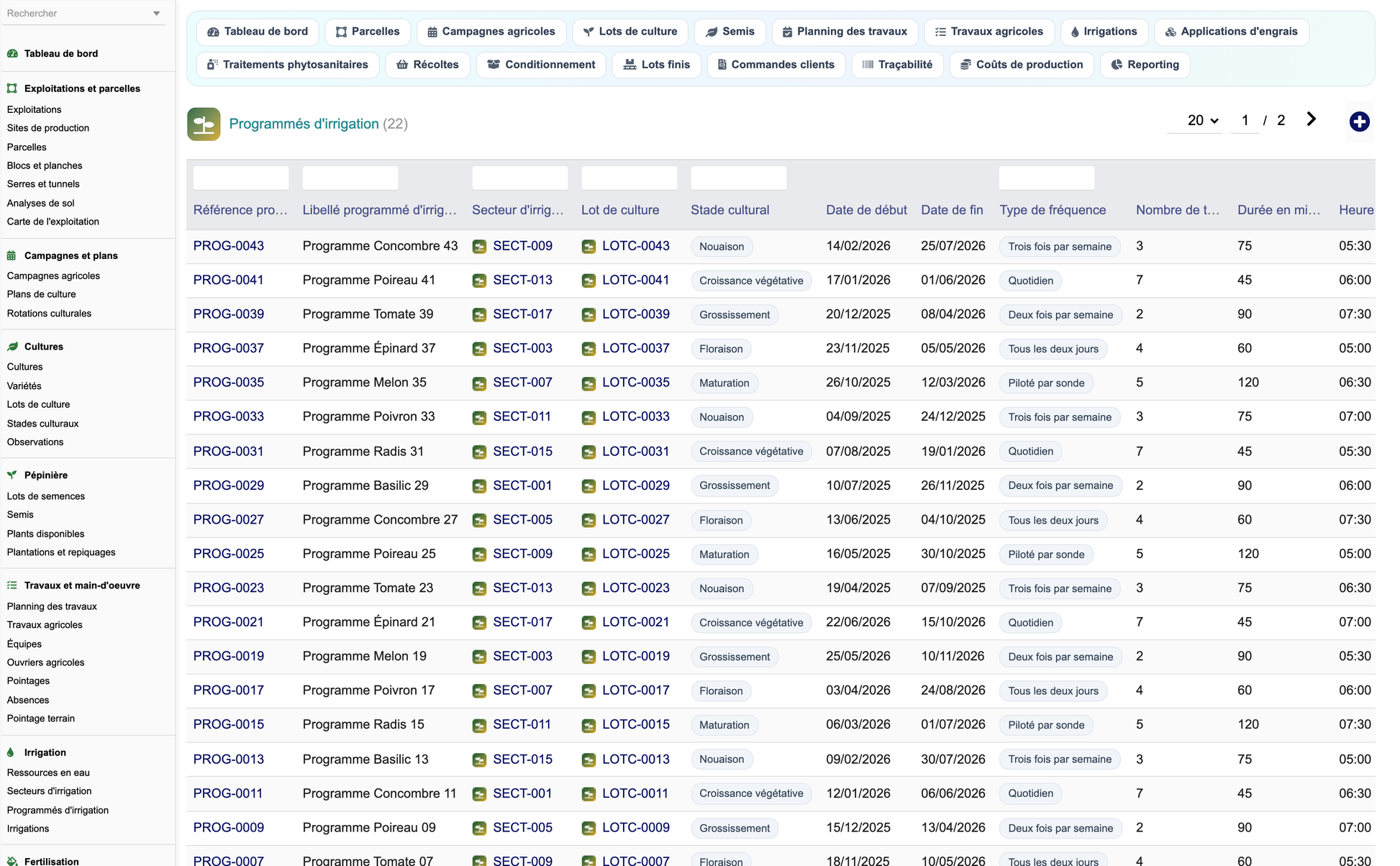Open the Coûts de production tab
The width and height of the screenshot is (1400, 866).
coord(1022,65)
